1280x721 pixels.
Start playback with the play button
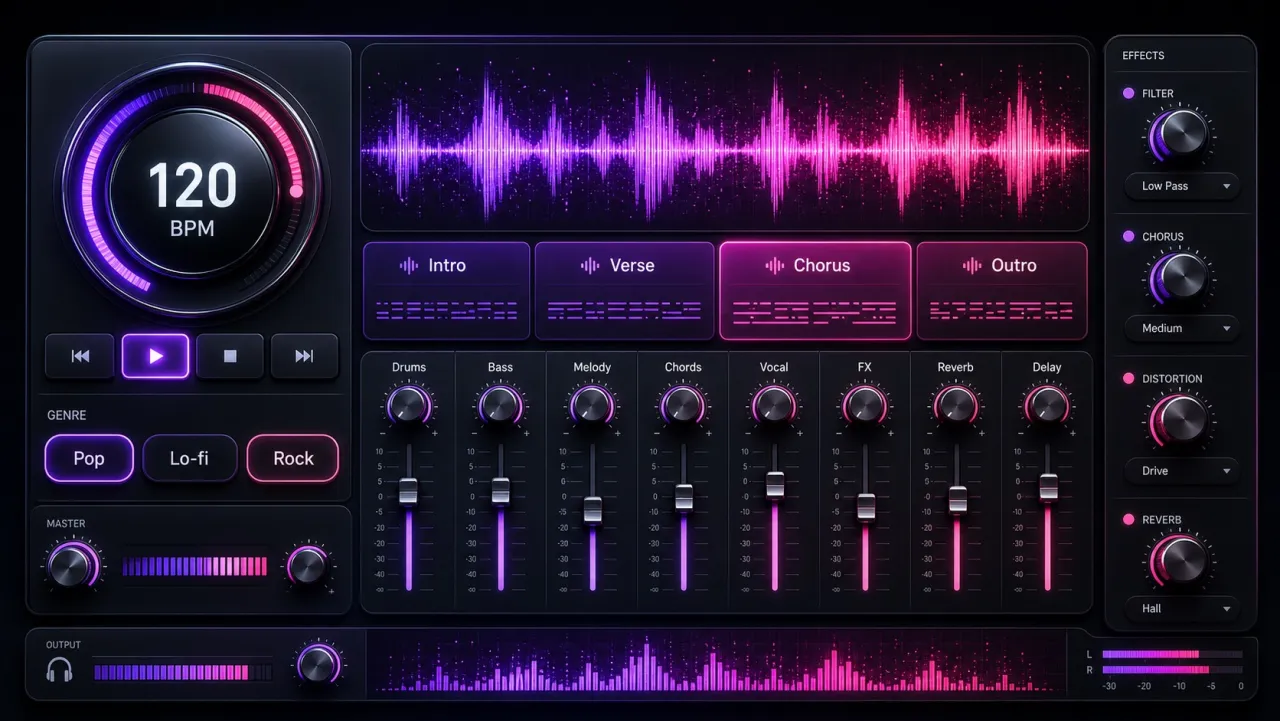coord(155,356)
